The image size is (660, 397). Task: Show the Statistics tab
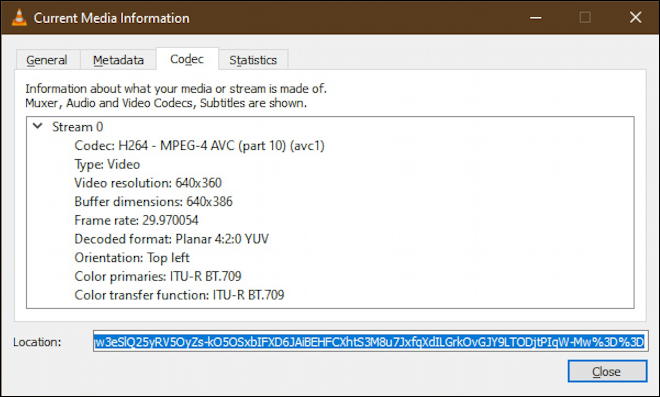point(253,60)
